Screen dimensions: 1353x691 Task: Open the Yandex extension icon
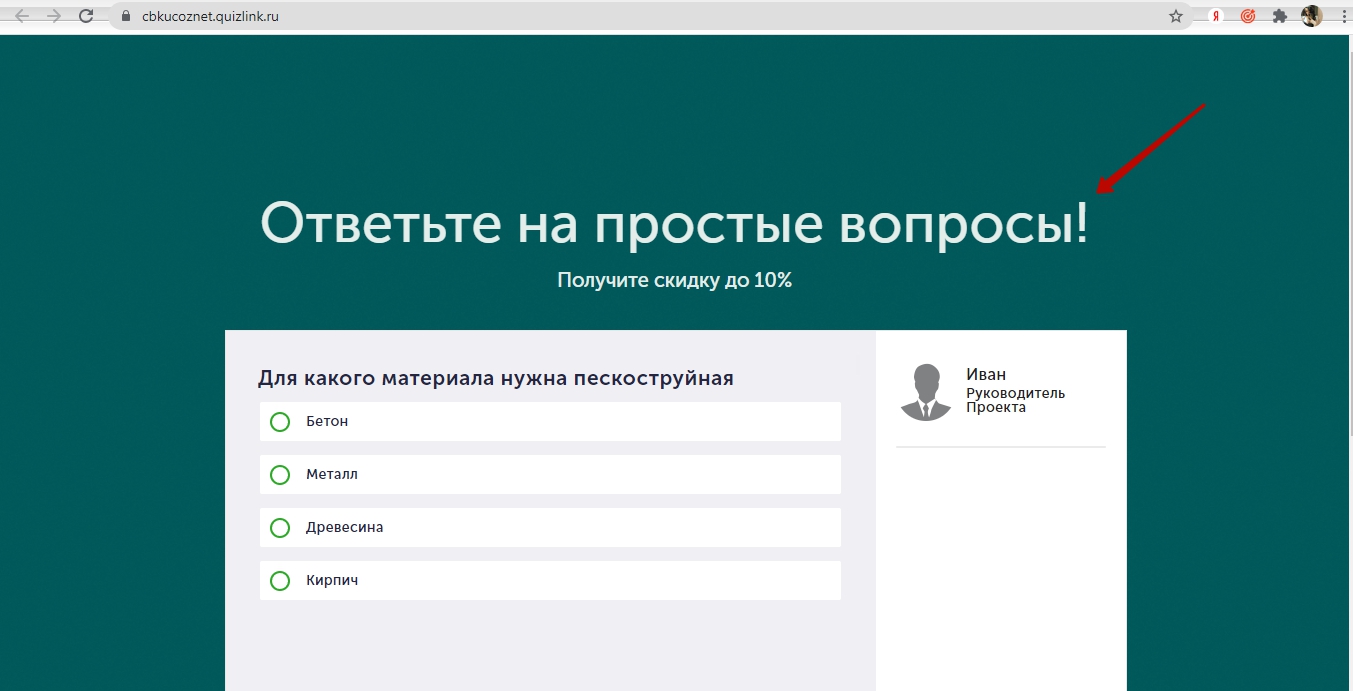point(1215,16)
